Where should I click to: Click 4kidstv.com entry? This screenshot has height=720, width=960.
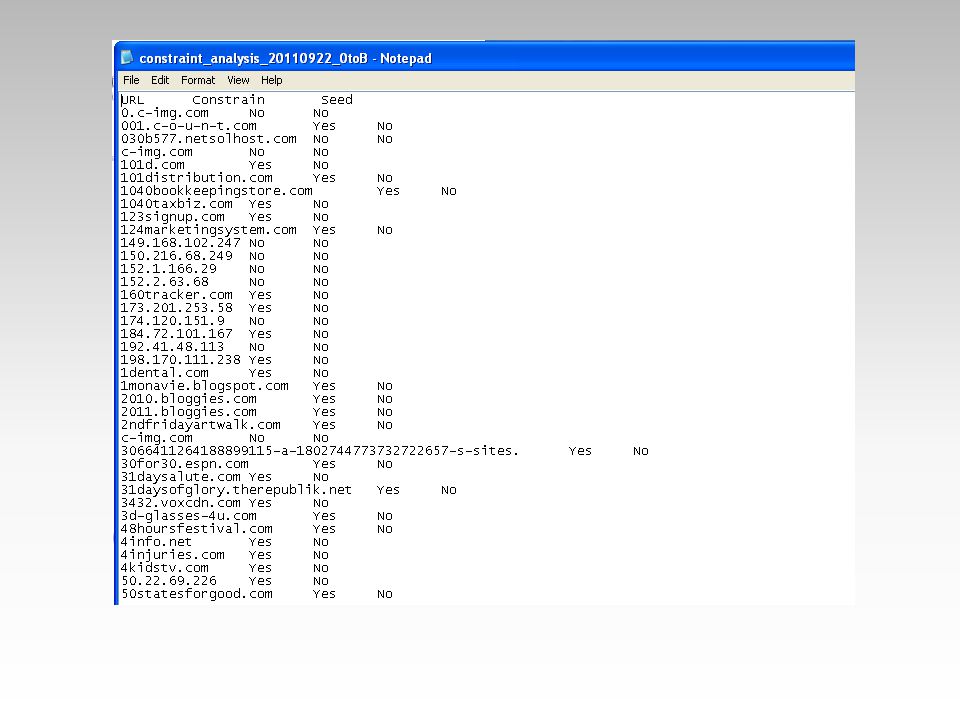[x=165, y=568]
